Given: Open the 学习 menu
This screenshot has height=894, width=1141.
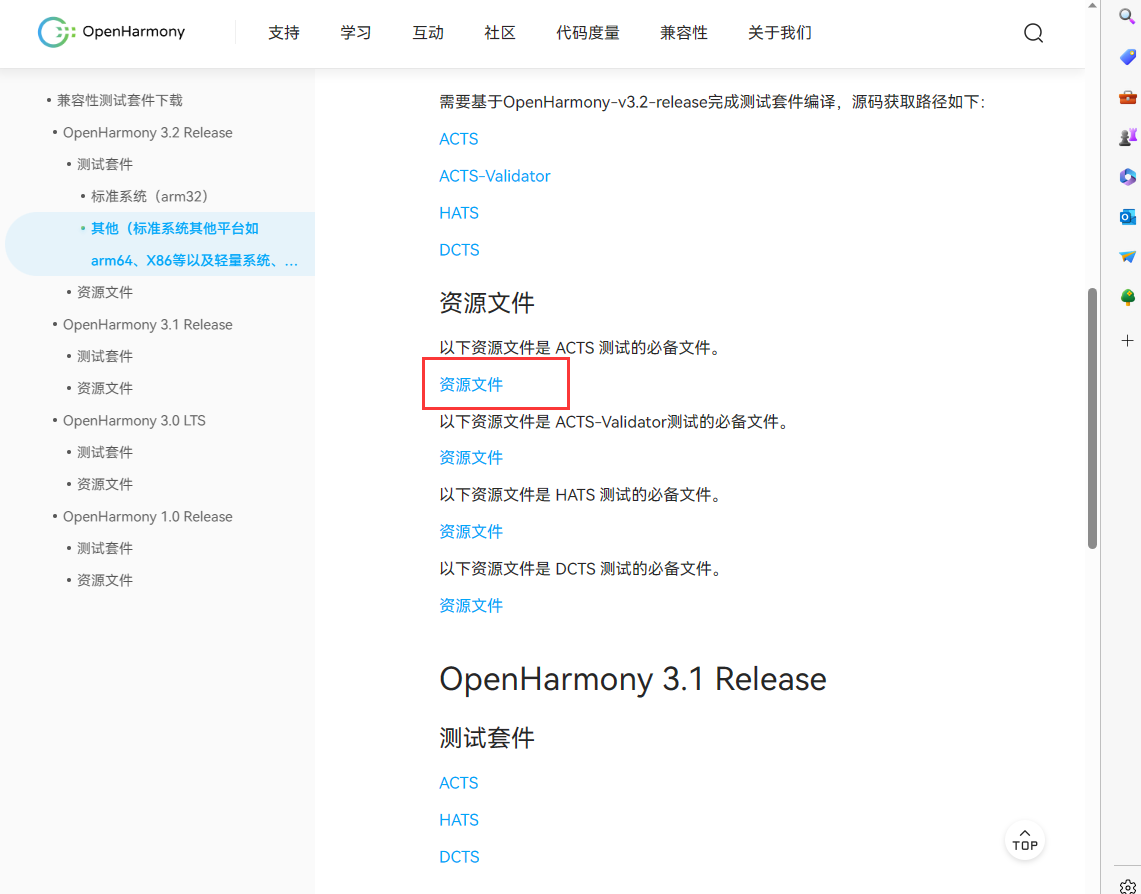Looking at the screenshot, I should pos(356,33).
